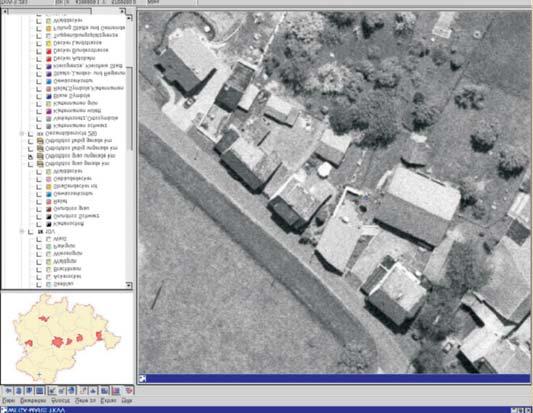Click the eighth icon in the toolbar row
The width and height of the screenshot is (533, 413).
pos(83,391)
